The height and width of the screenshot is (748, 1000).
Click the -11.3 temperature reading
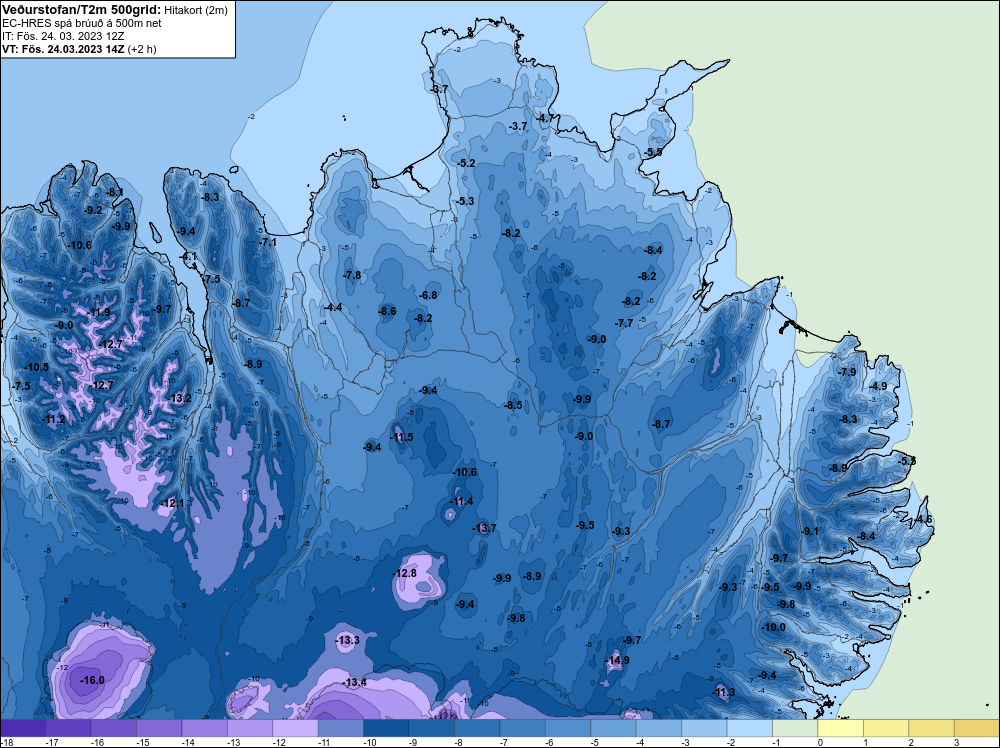[724, 693]
